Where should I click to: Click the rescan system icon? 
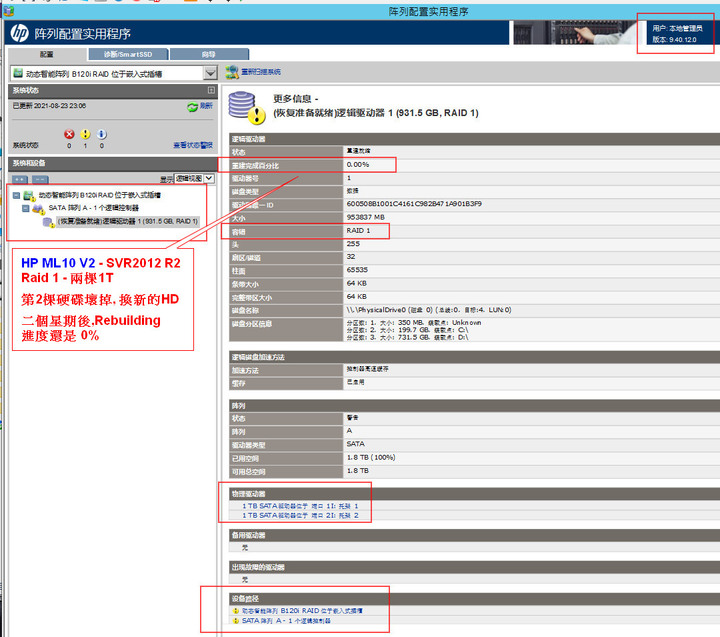[x=232, y=72]
